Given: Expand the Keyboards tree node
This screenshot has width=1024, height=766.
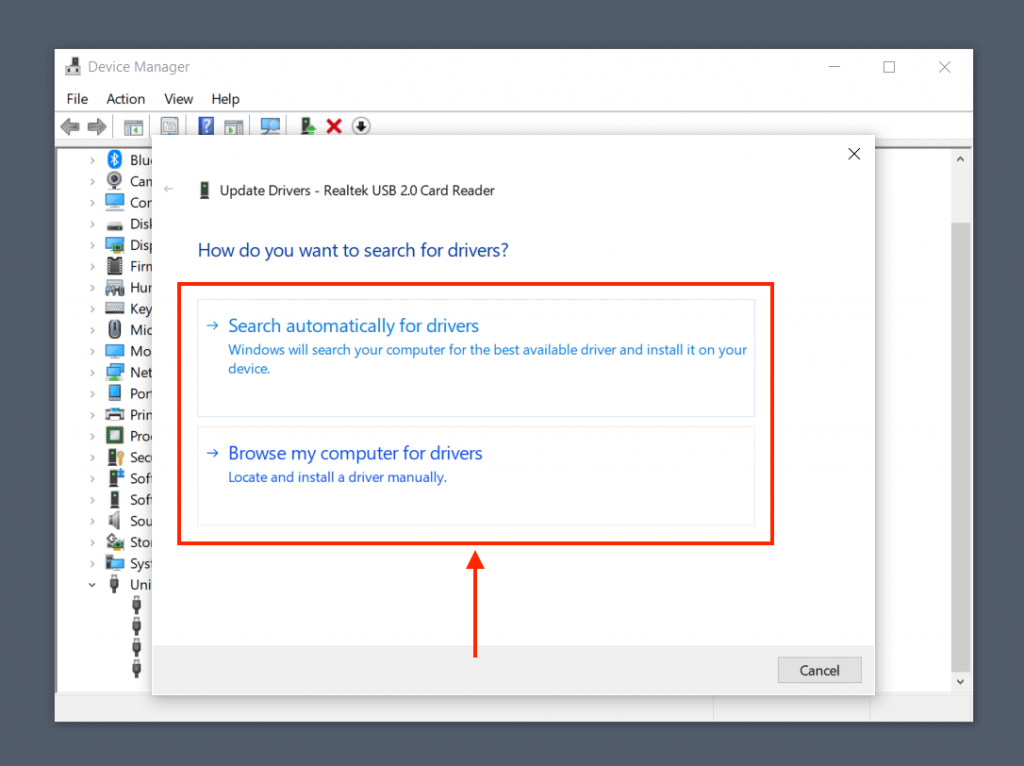Looking at the screenshot, I should (92, 309).
